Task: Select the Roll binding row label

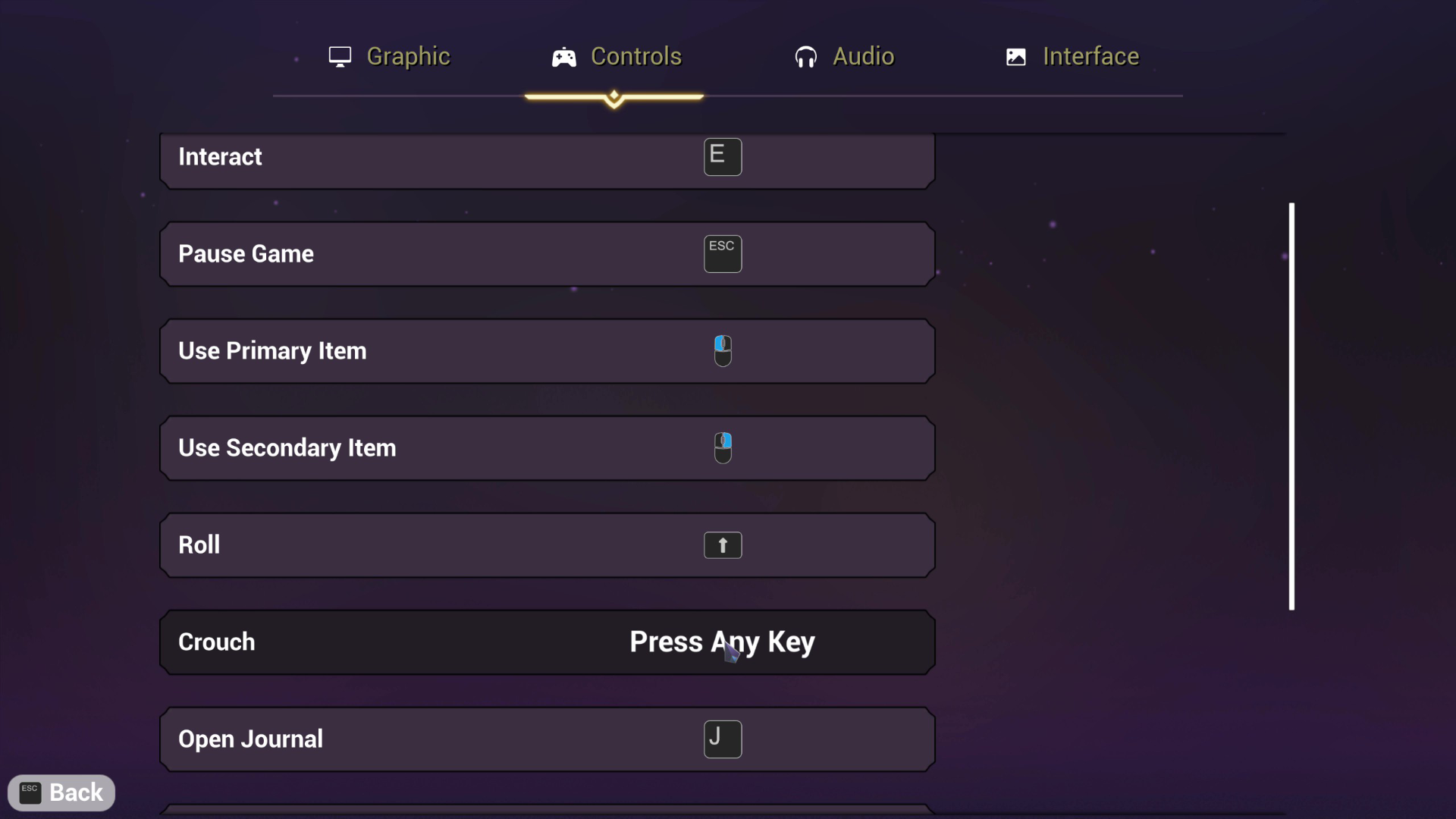Action: pos(199,545)
